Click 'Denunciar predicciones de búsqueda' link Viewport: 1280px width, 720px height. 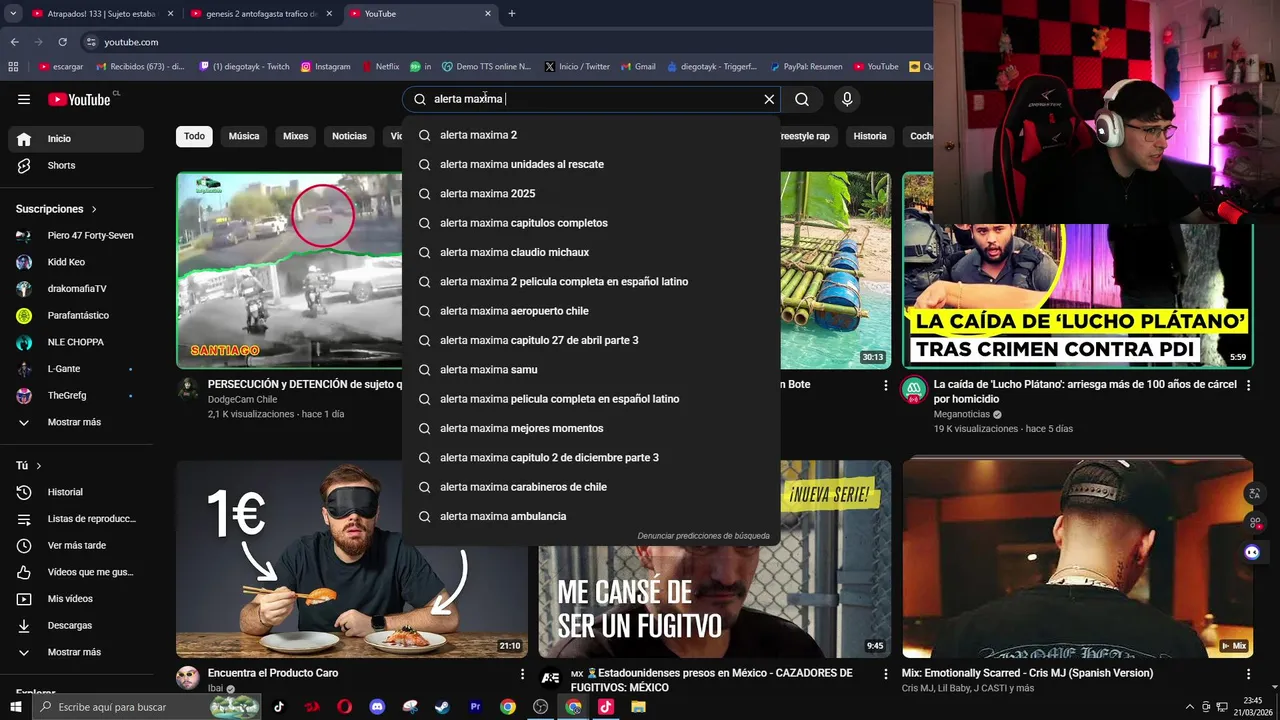pyautogui.click(x=703, y=536)
